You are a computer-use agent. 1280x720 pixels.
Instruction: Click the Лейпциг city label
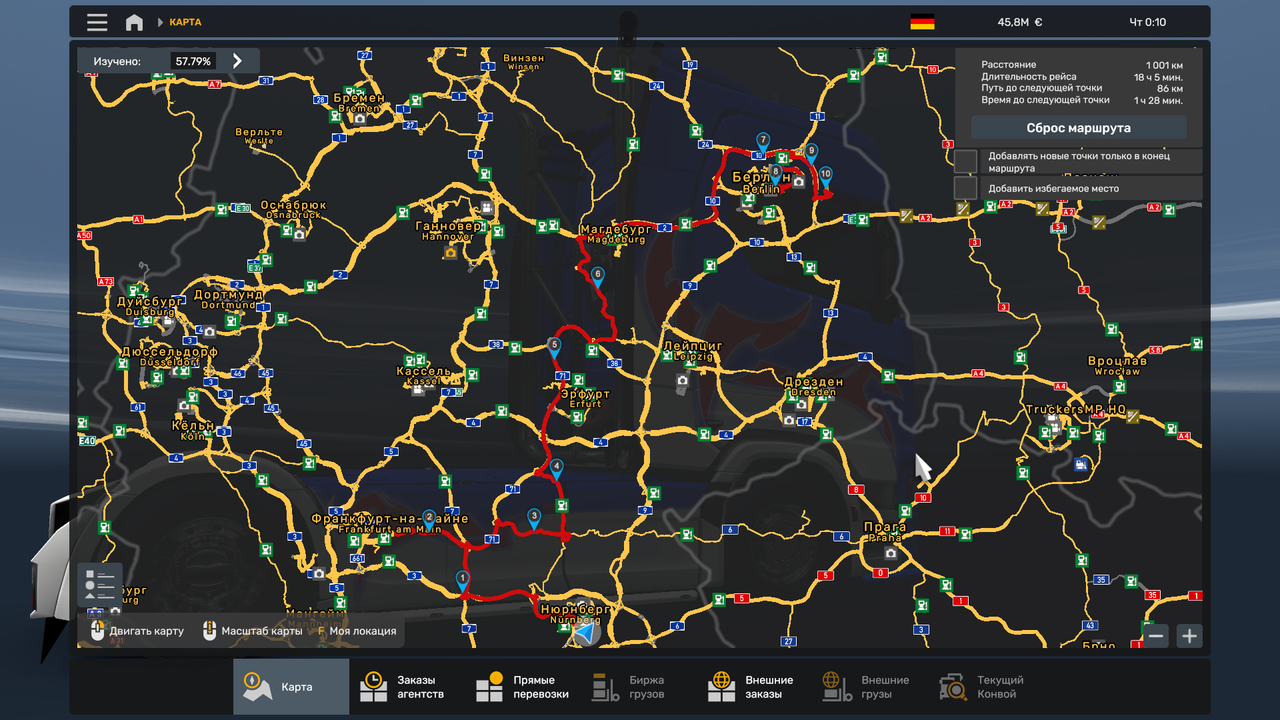(693, 346)
